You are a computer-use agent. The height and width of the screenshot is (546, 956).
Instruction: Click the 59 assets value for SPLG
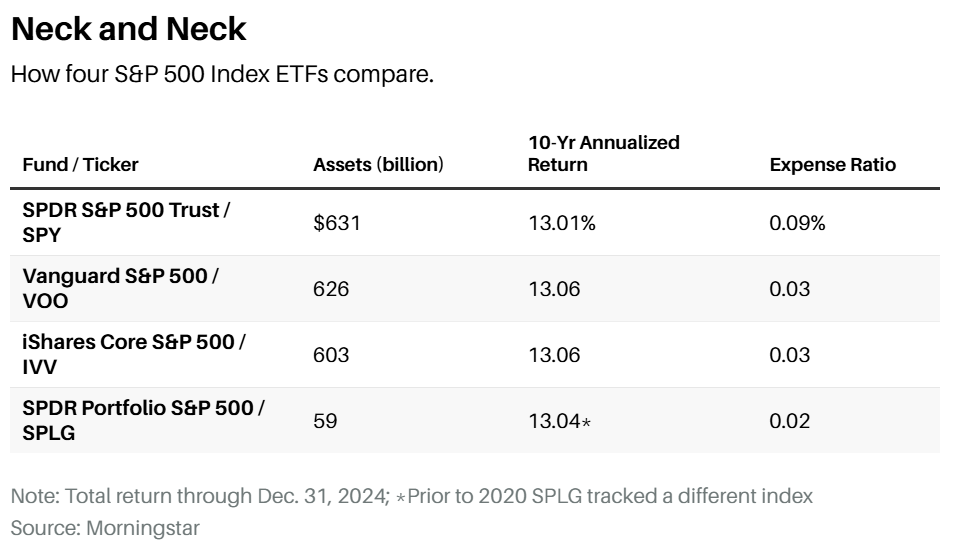[325, 421]
